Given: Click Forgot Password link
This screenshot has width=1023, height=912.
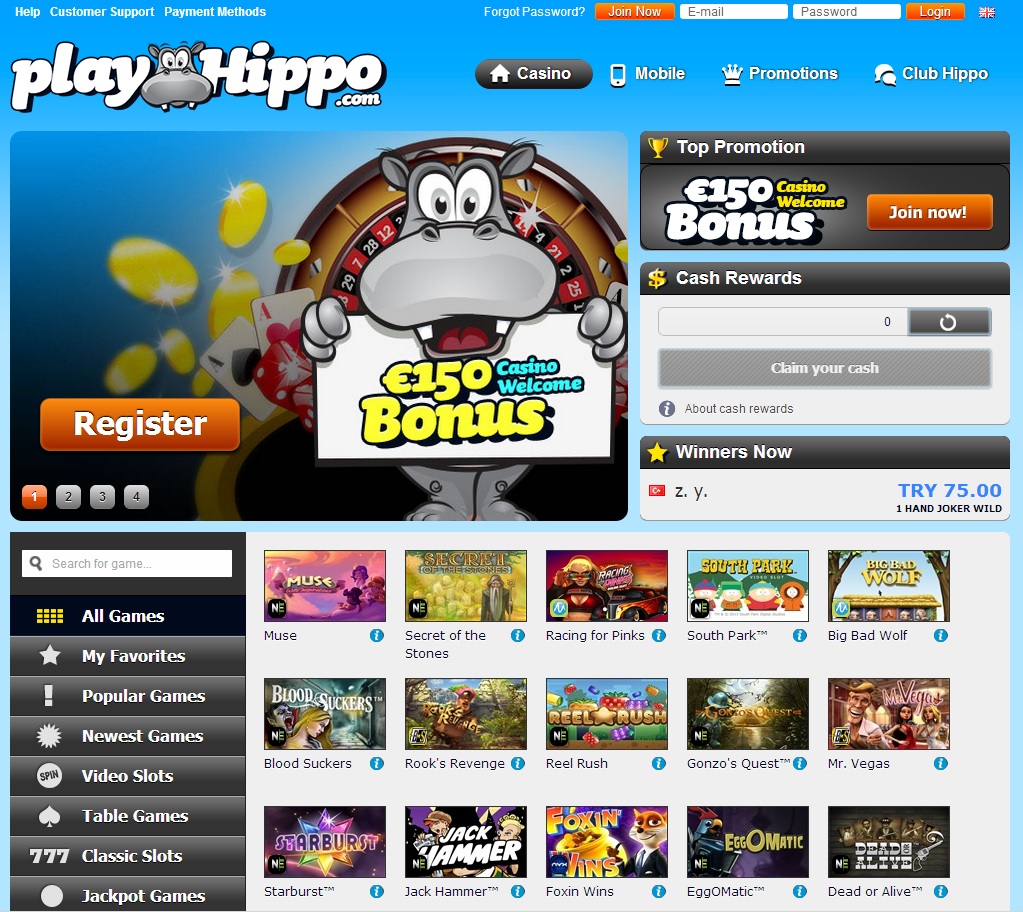Looking at the screenshot, I should 534,12.
